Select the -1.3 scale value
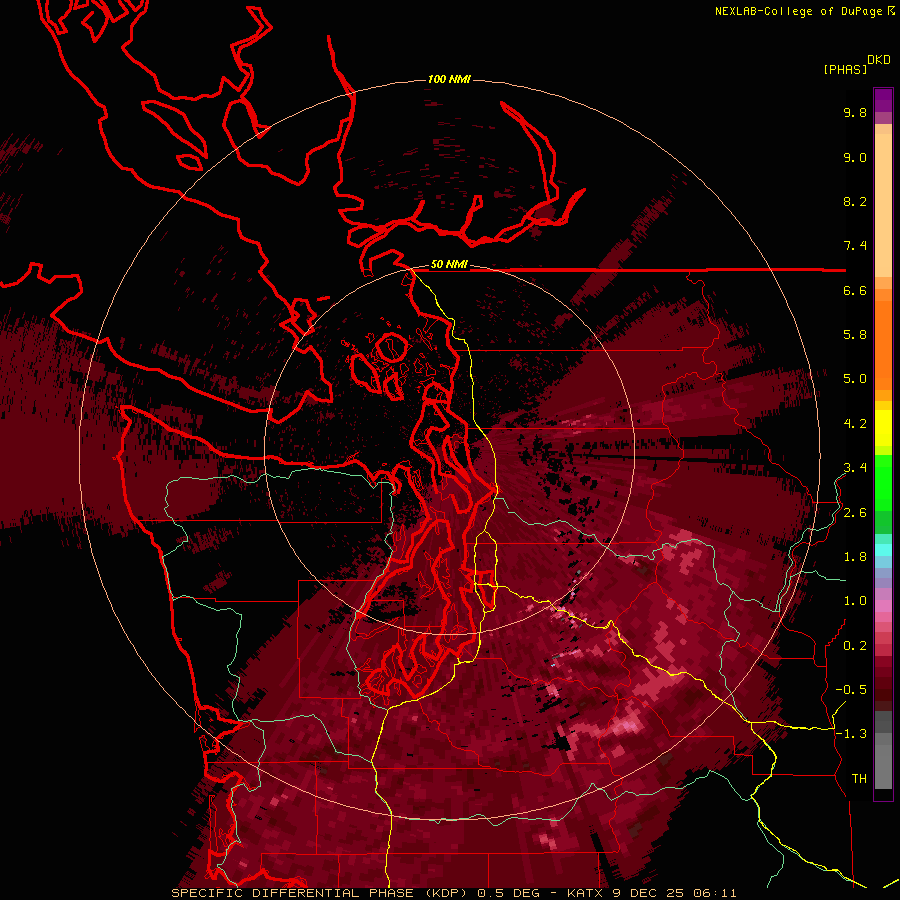Screen dimensions: 900x900 tap(851, 734)
